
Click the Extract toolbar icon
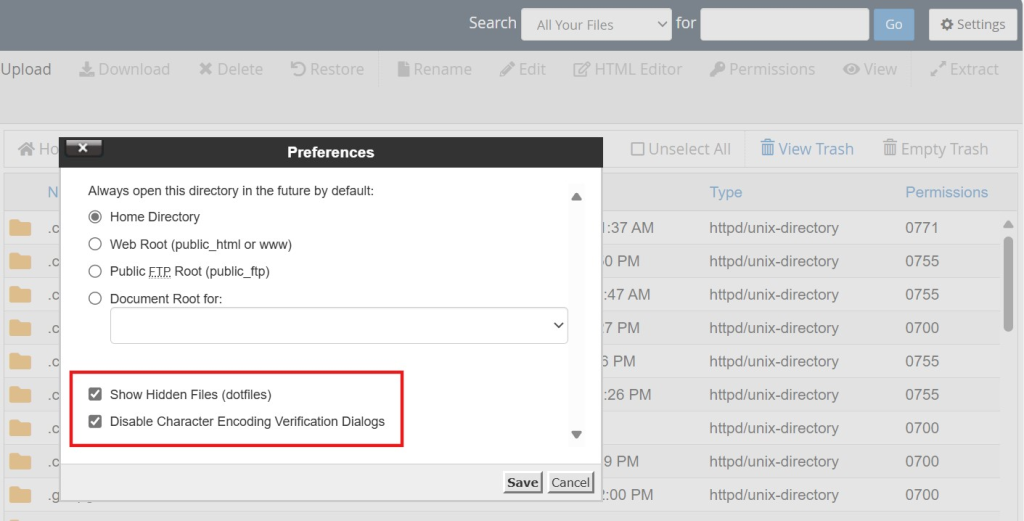tap(938, 70)
